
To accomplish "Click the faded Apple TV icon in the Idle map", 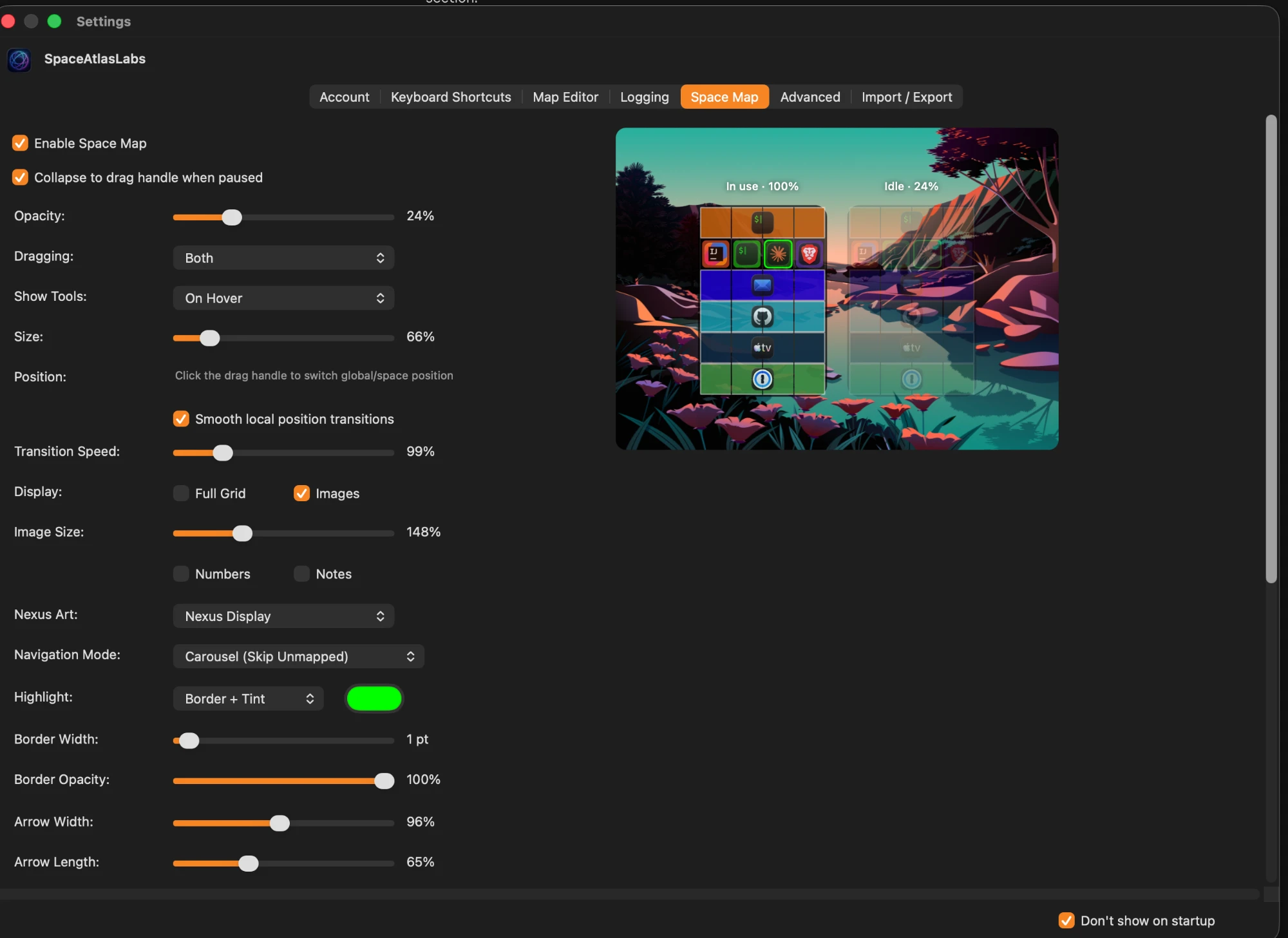I will point(911,348).
